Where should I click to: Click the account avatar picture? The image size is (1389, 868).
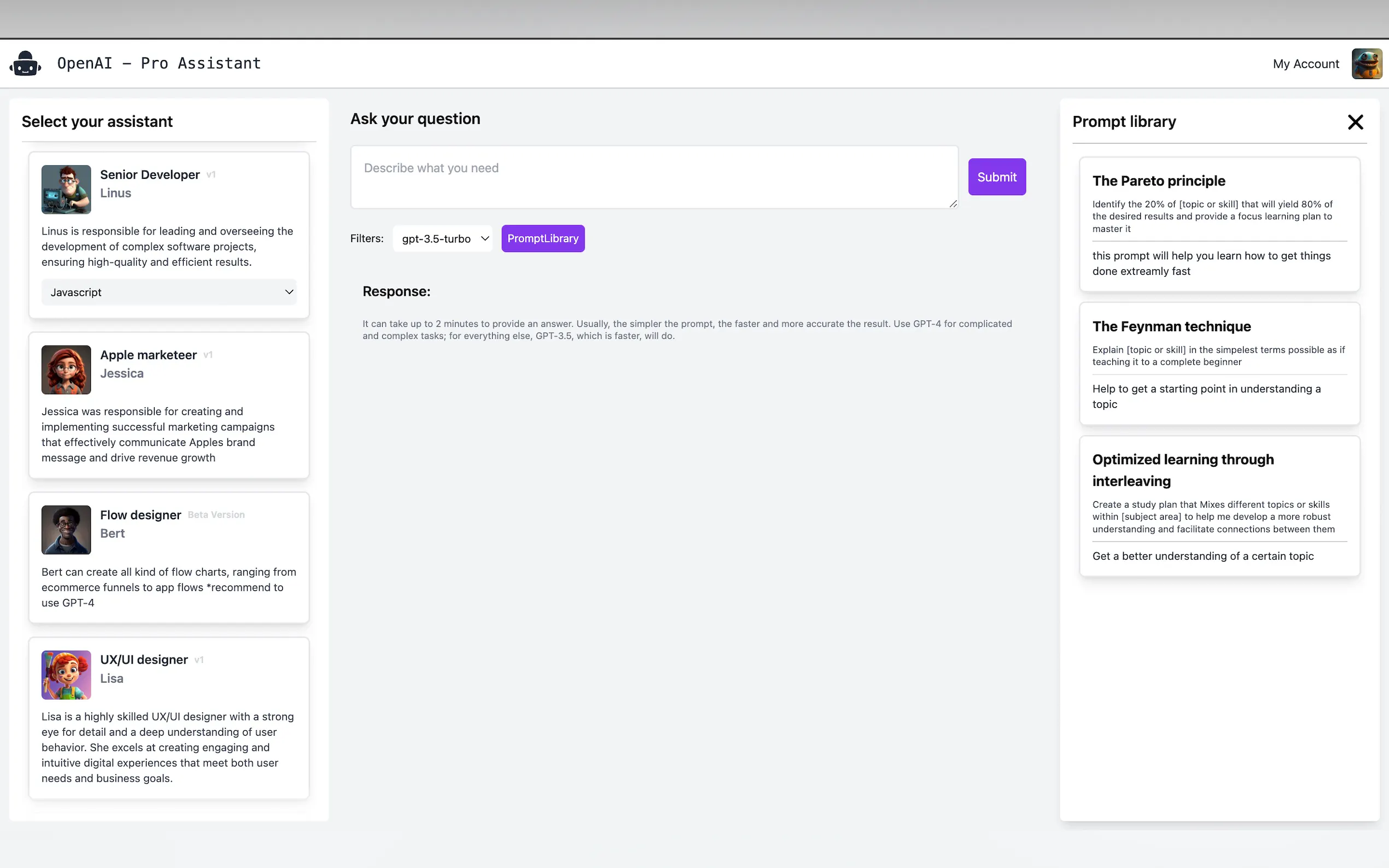[1366, 64]
